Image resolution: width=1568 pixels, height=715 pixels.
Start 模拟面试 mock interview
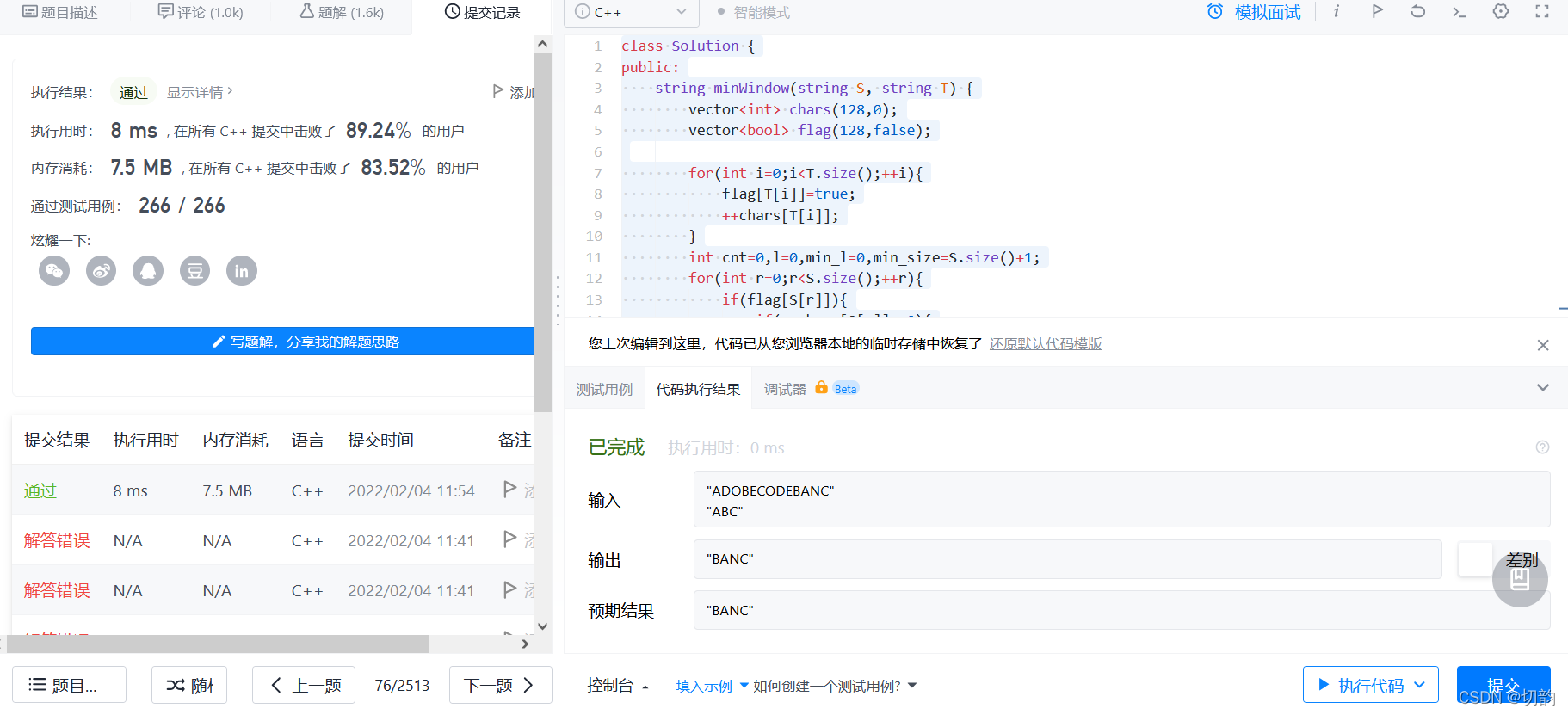pyautogui.click(x=1254, y=12)
